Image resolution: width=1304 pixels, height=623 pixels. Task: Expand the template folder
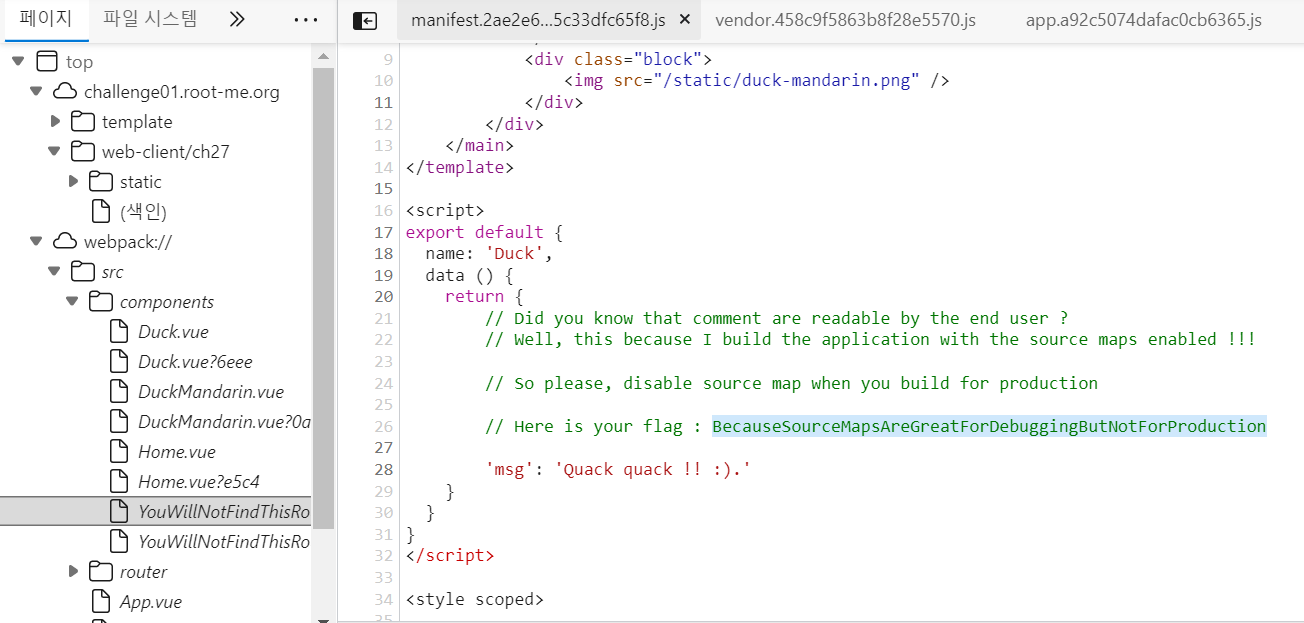coord(56,122)
